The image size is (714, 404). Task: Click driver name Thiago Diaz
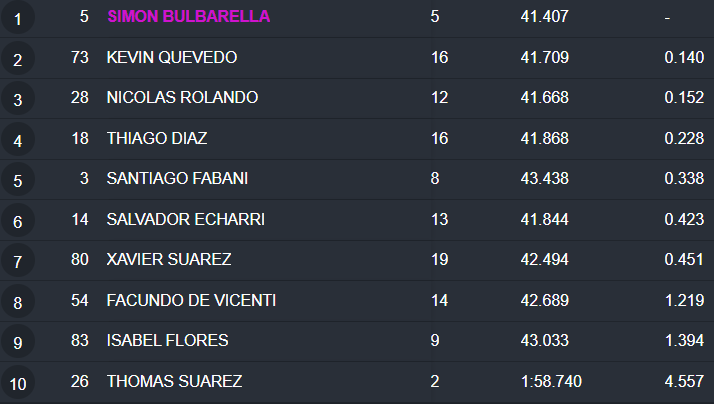pyautogui.click(x=157, y=138)
